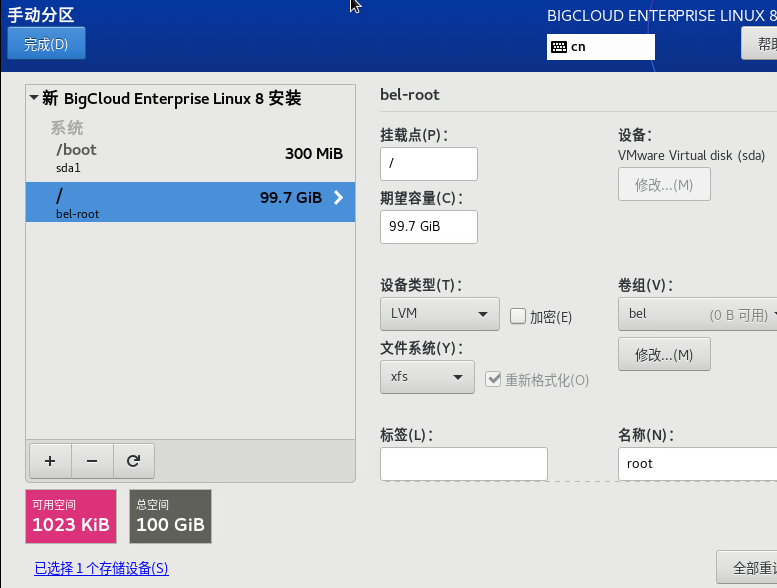Click the disabled 修改...(M) button under 设备
This screenshot has width=777, height=588.
pos(664,184)
